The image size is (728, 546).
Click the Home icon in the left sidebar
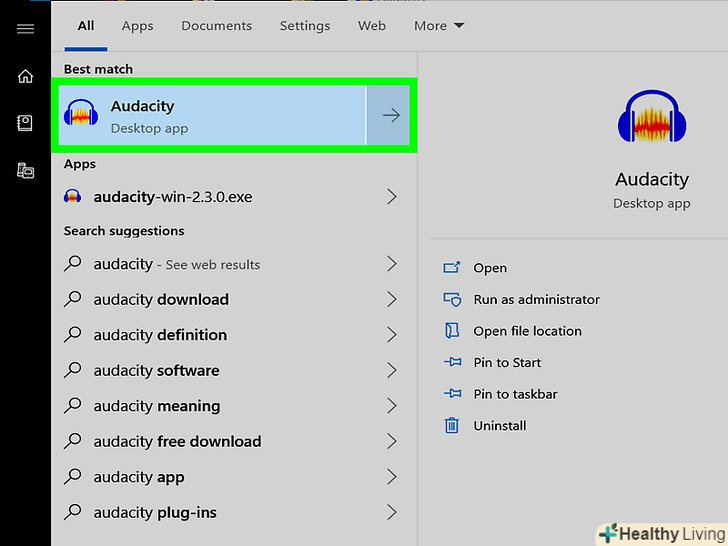click(25, 76)
